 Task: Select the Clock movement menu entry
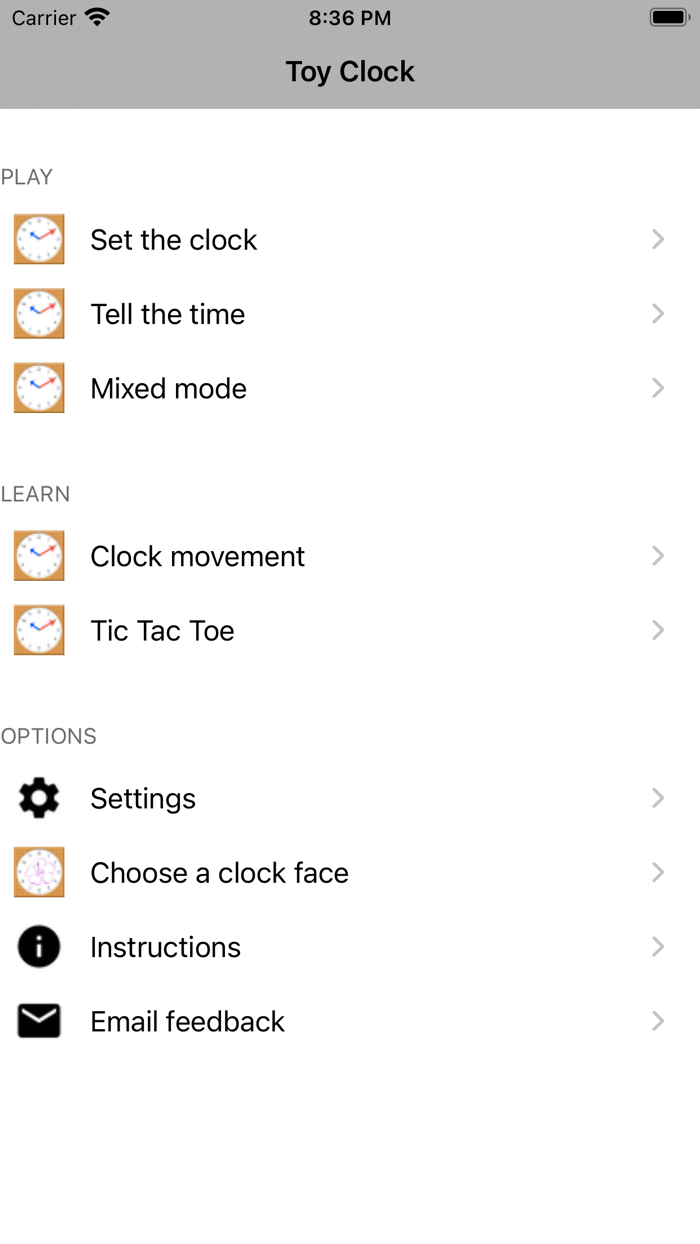point(198,556)
